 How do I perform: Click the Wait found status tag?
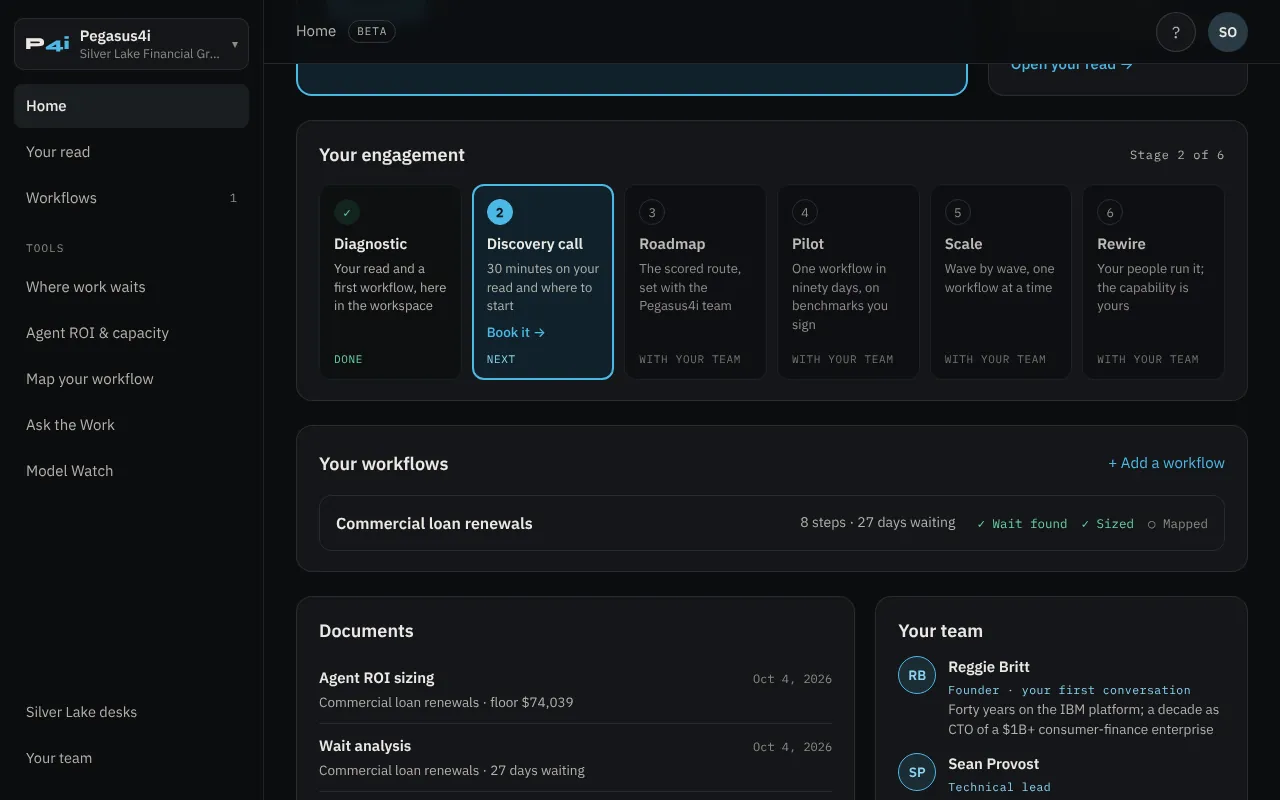tap(1022, 524)
